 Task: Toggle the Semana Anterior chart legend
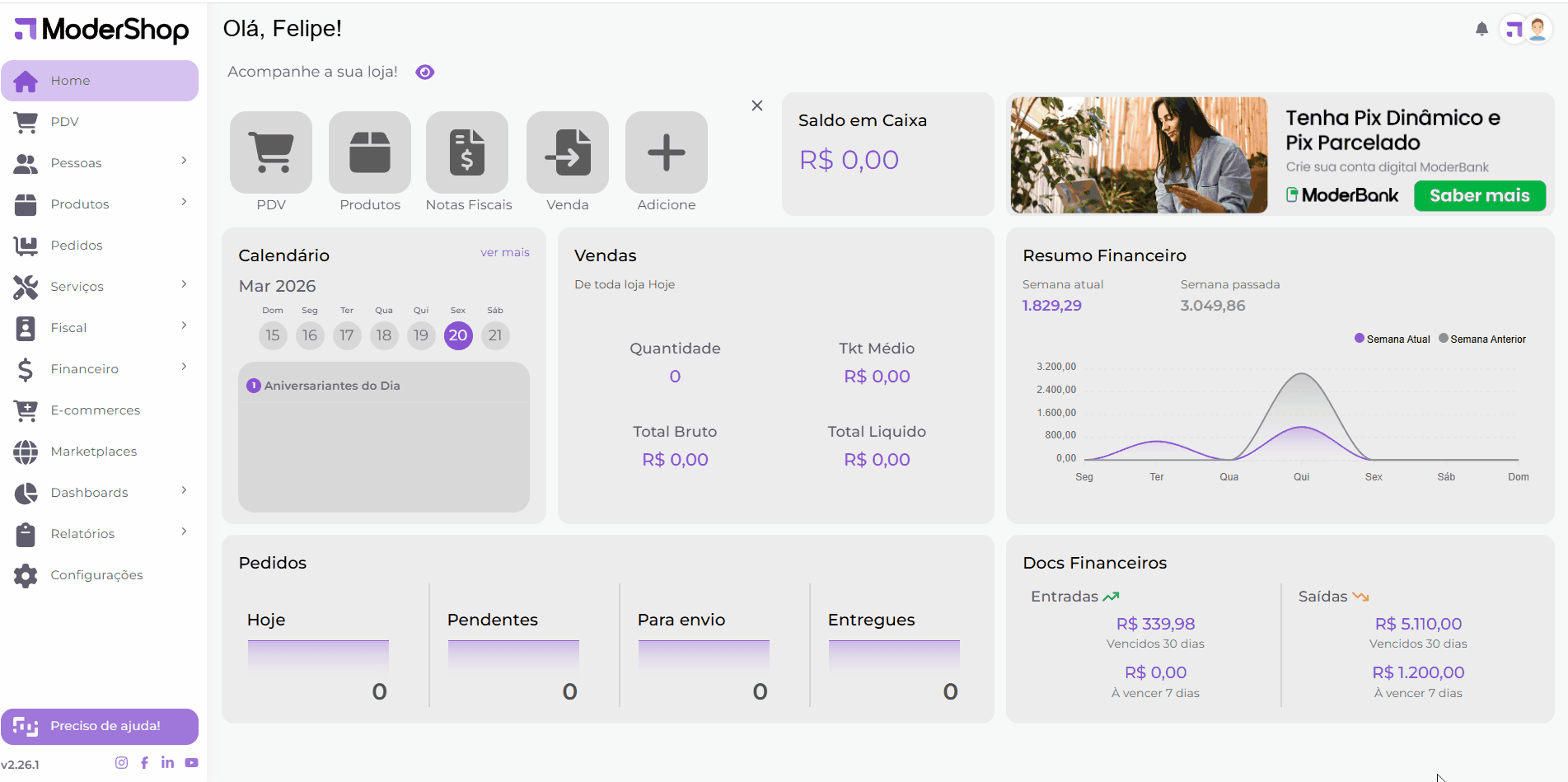coord(1482,339)
